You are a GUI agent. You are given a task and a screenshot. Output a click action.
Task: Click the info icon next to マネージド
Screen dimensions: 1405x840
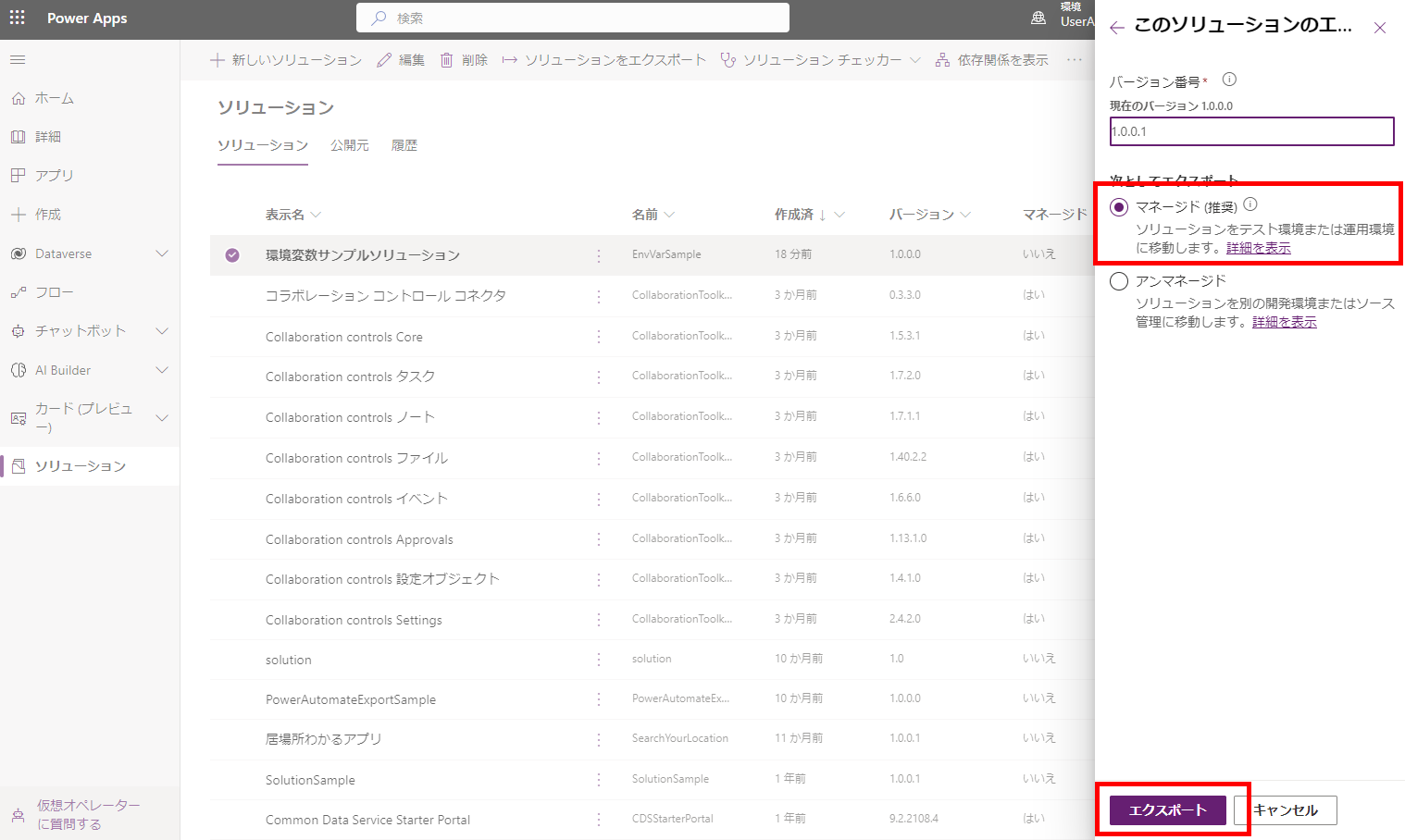1250,205
